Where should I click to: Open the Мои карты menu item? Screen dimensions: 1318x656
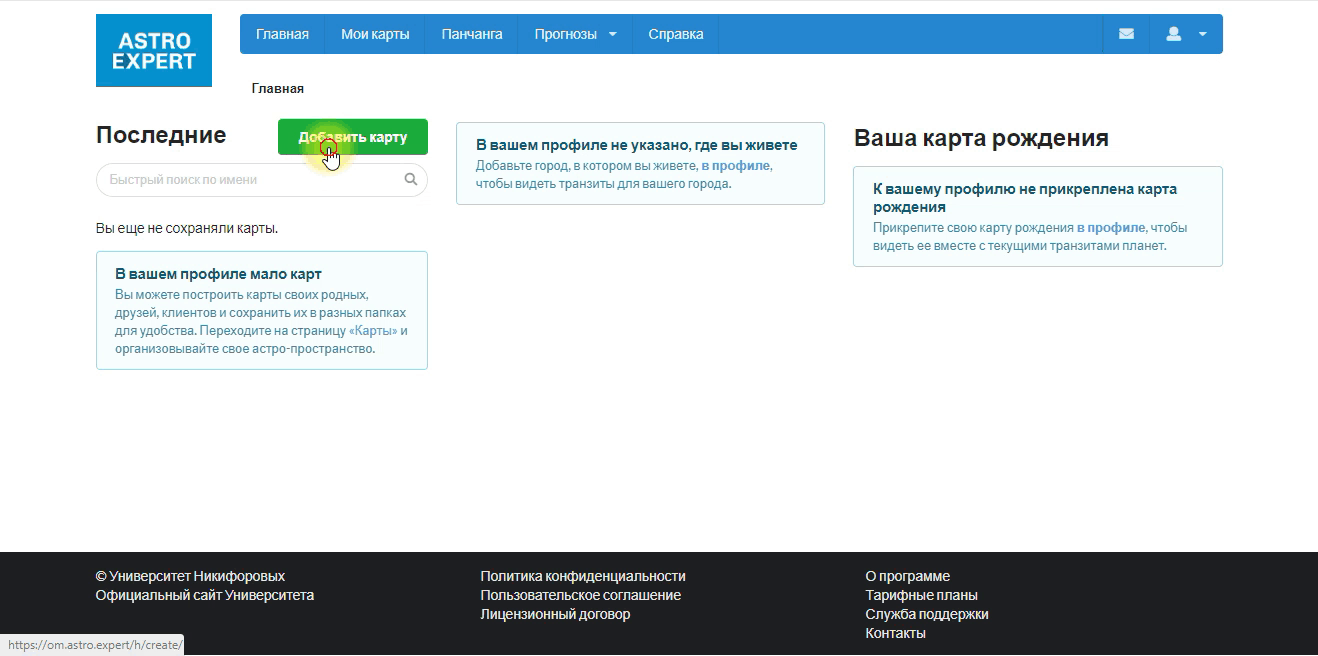pyautogui.click(x=375, y=34)
